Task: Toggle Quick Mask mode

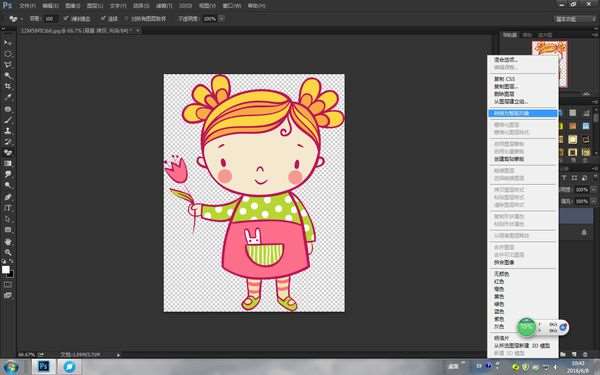Action: click(8, 285)
